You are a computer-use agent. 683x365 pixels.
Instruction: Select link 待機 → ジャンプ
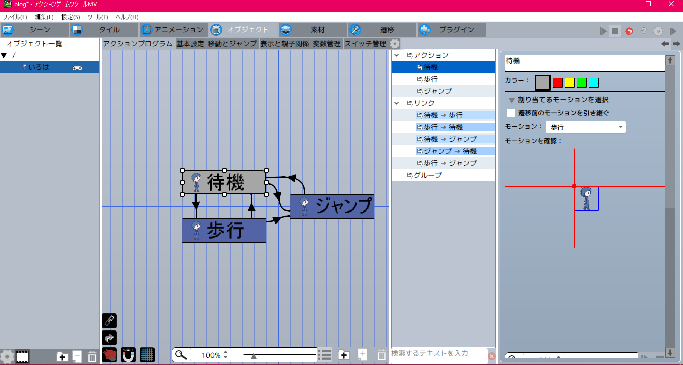point(443,139)
